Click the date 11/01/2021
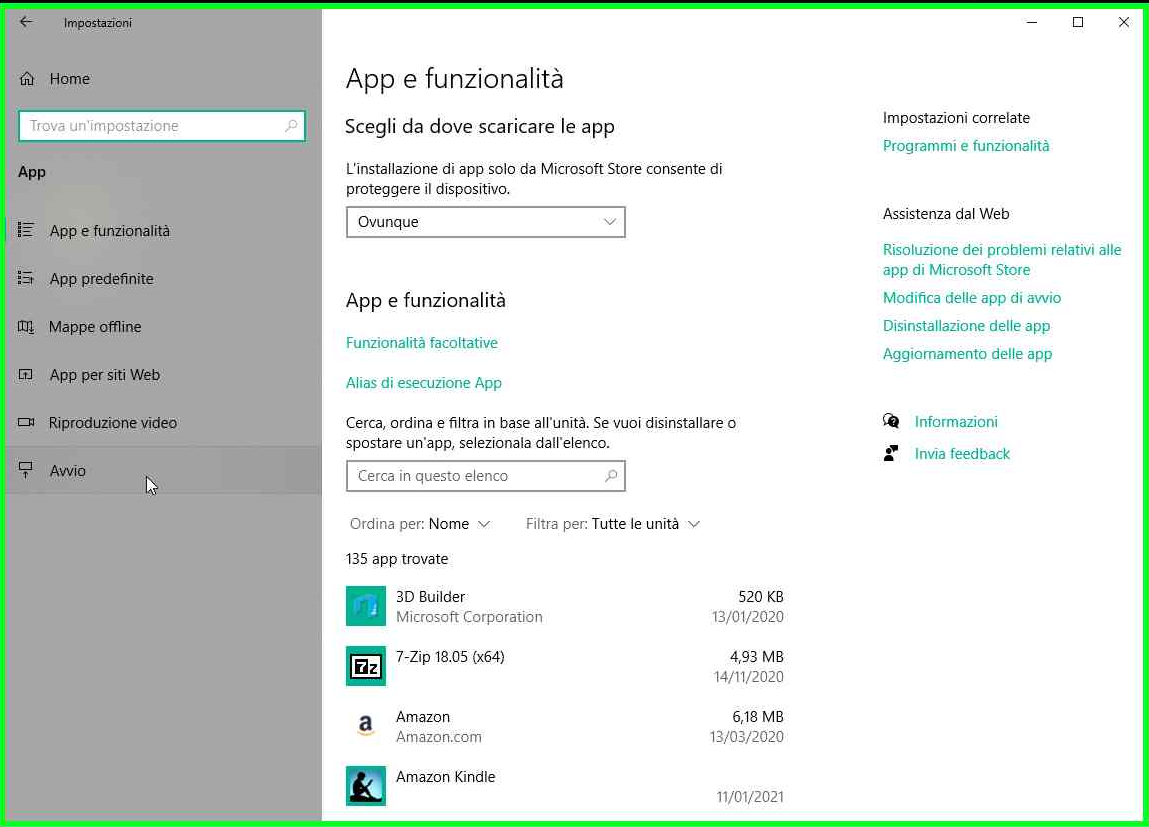 (x=750, y=796)
